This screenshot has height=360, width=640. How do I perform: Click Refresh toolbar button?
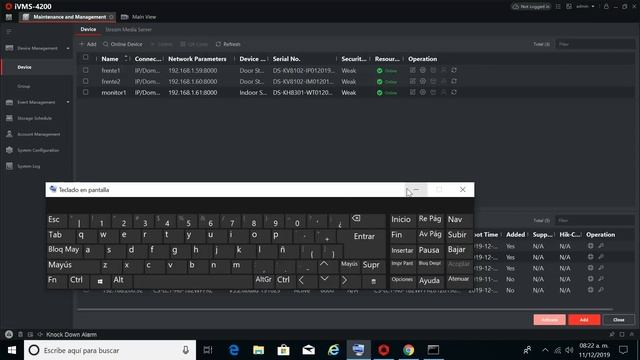pos(228,44)
